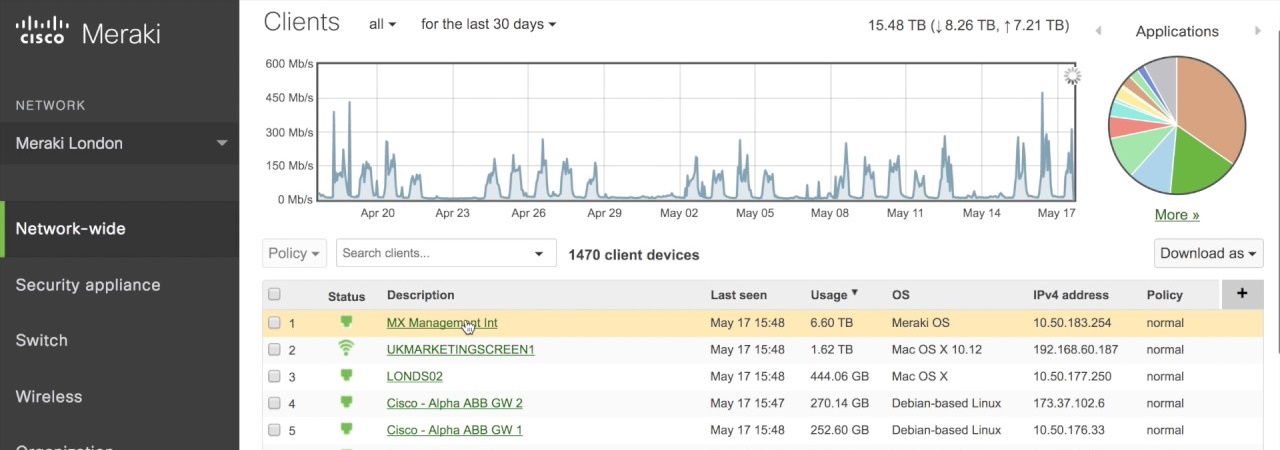Open Cisco - Alpha ABB GW 1 link

pyautogui.click(x=455, y=430)
